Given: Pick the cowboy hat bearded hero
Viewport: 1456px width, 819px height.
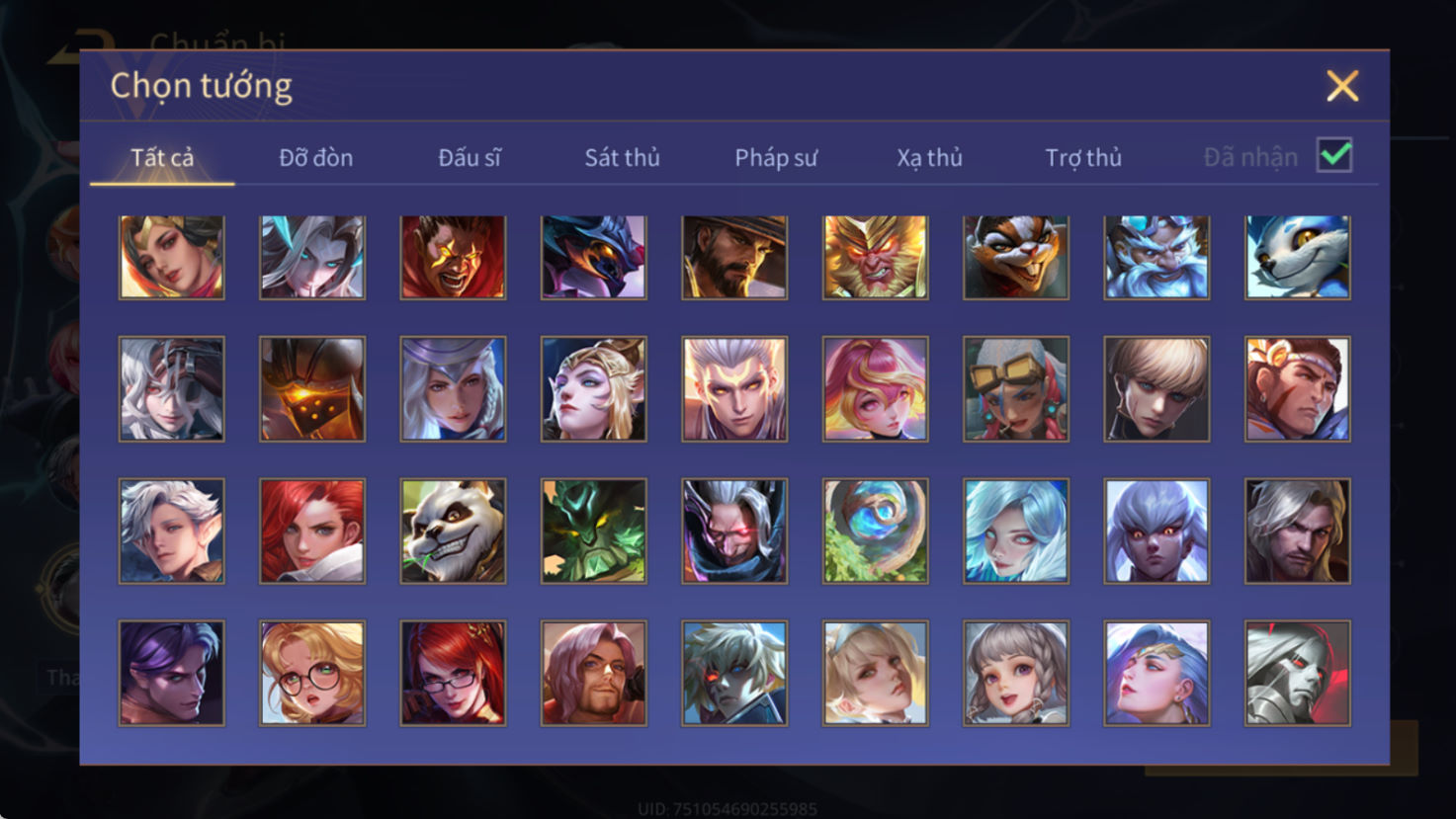Looking at the screenshot, I should pyautogui.click(x=734, y=257).
